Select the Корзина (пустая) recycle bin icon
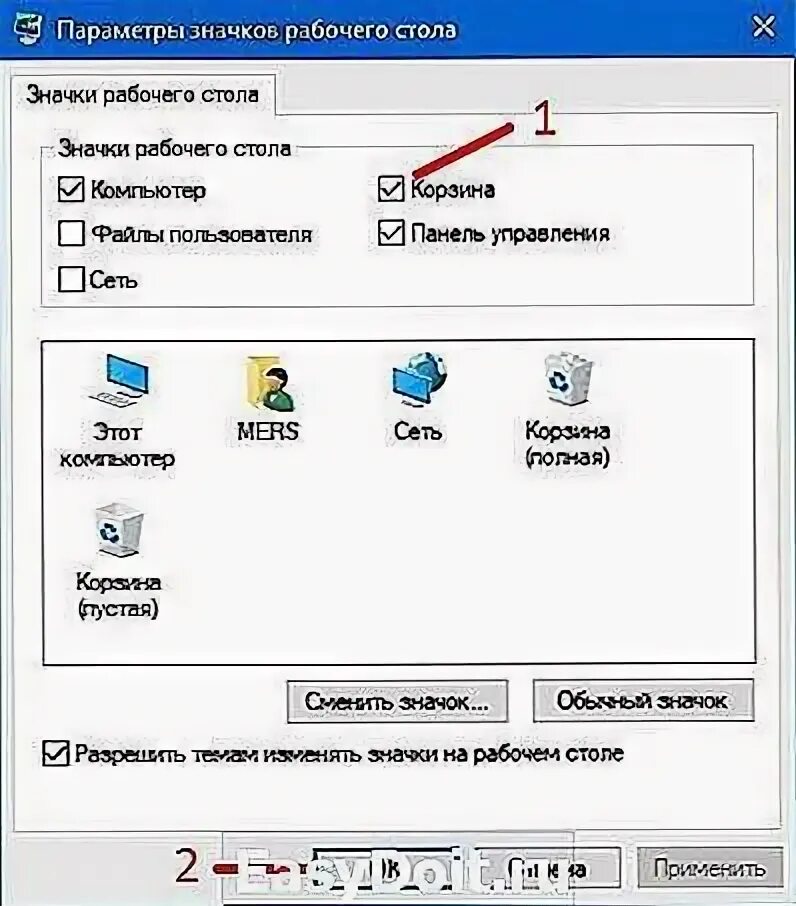The image size is (796, 906). click(118, 562)
